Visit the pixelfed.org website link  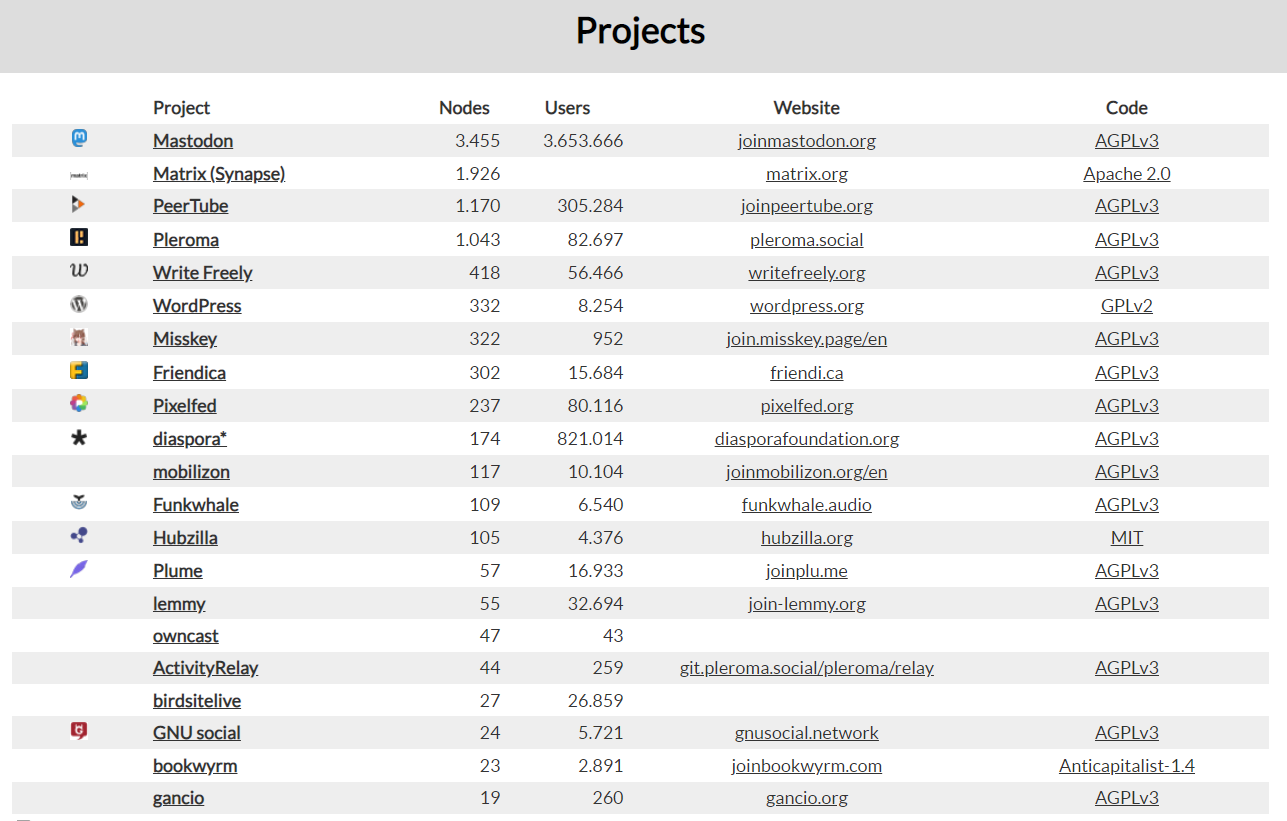[x=807, y=406]
